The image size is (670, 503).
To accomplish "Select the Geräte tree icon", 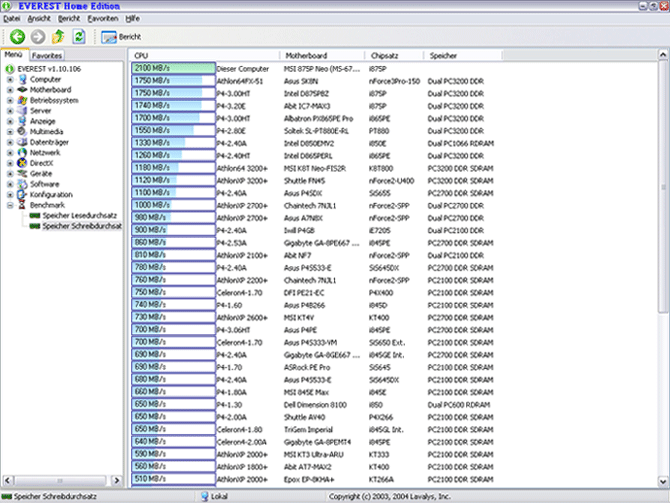I will pyautogui.click(x=22, y=174).
